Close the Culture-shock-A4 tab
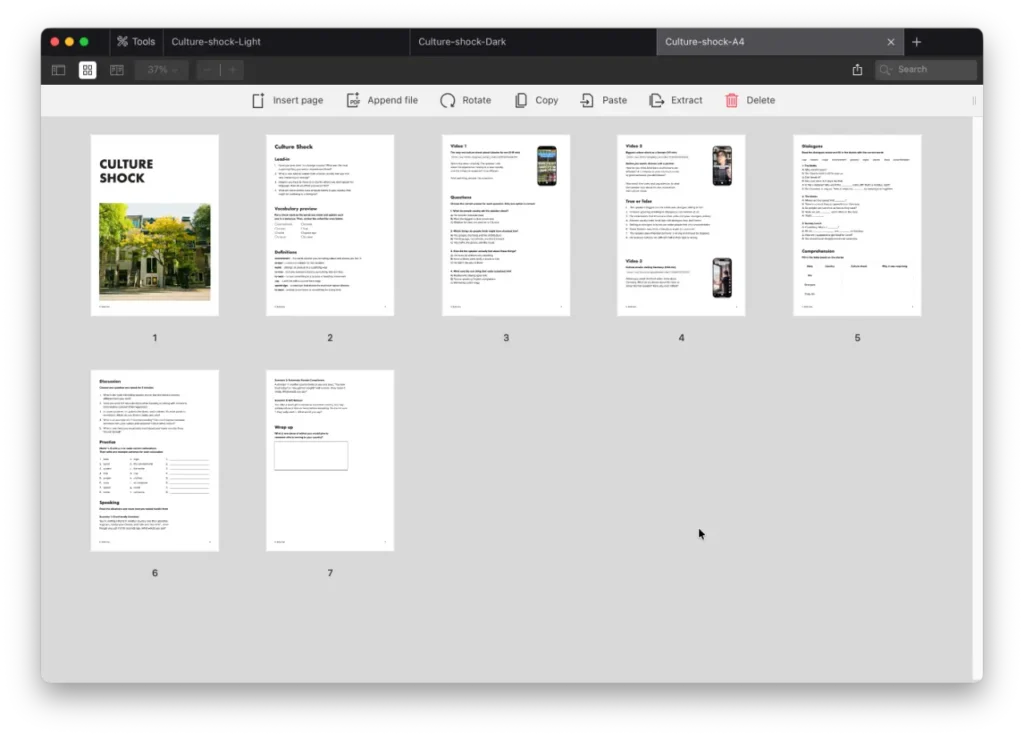The image size is (1024, 737). coord(891,42)
